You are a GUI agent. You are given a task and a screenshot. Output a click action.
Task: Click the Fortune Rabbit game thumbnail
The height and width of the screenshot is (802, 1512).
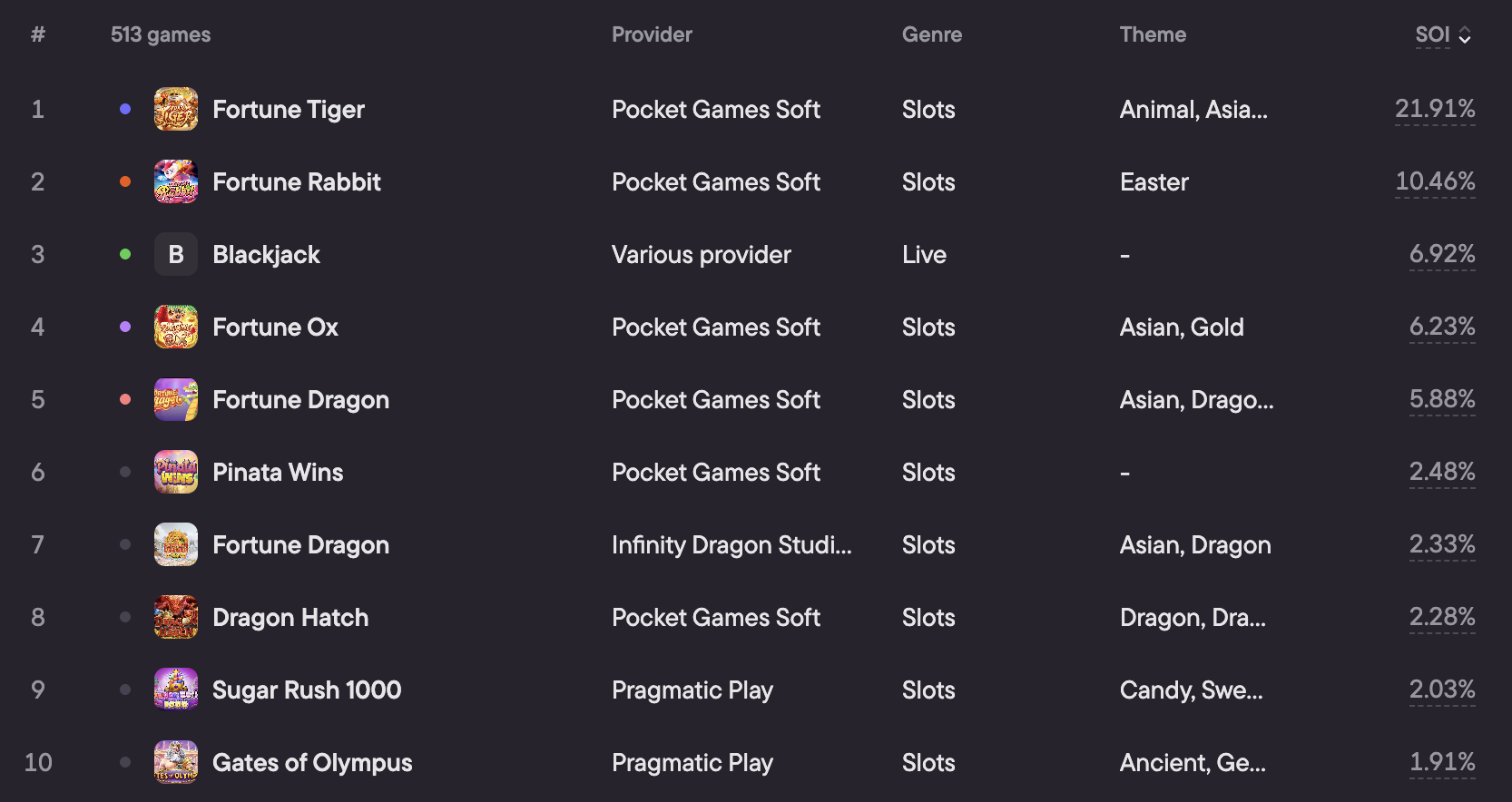tap(176, 181)
